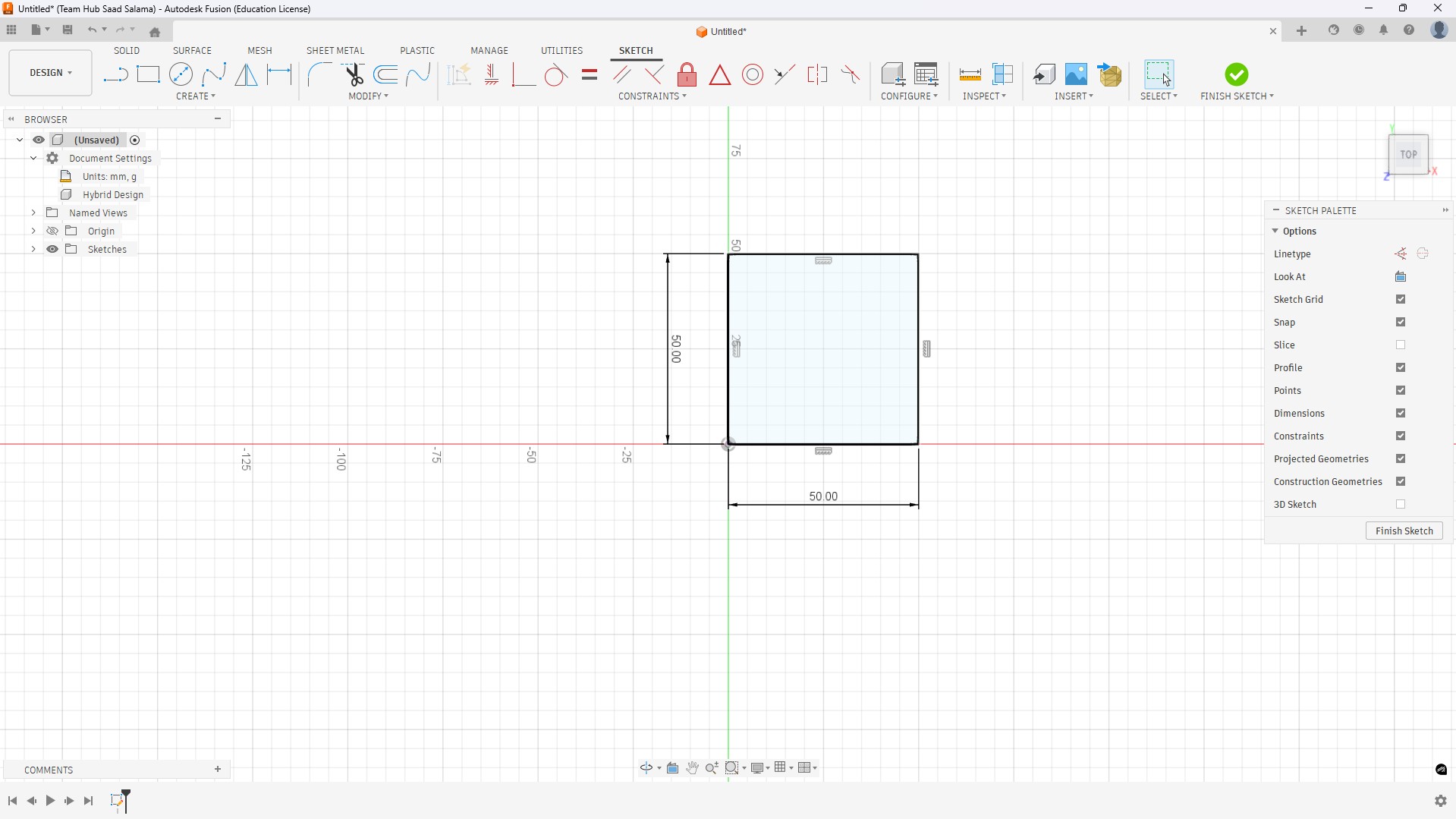Screen dimensions: 1456x819
Task: Switch to the UTILITIES tab
Action: (x=561, y=51)
